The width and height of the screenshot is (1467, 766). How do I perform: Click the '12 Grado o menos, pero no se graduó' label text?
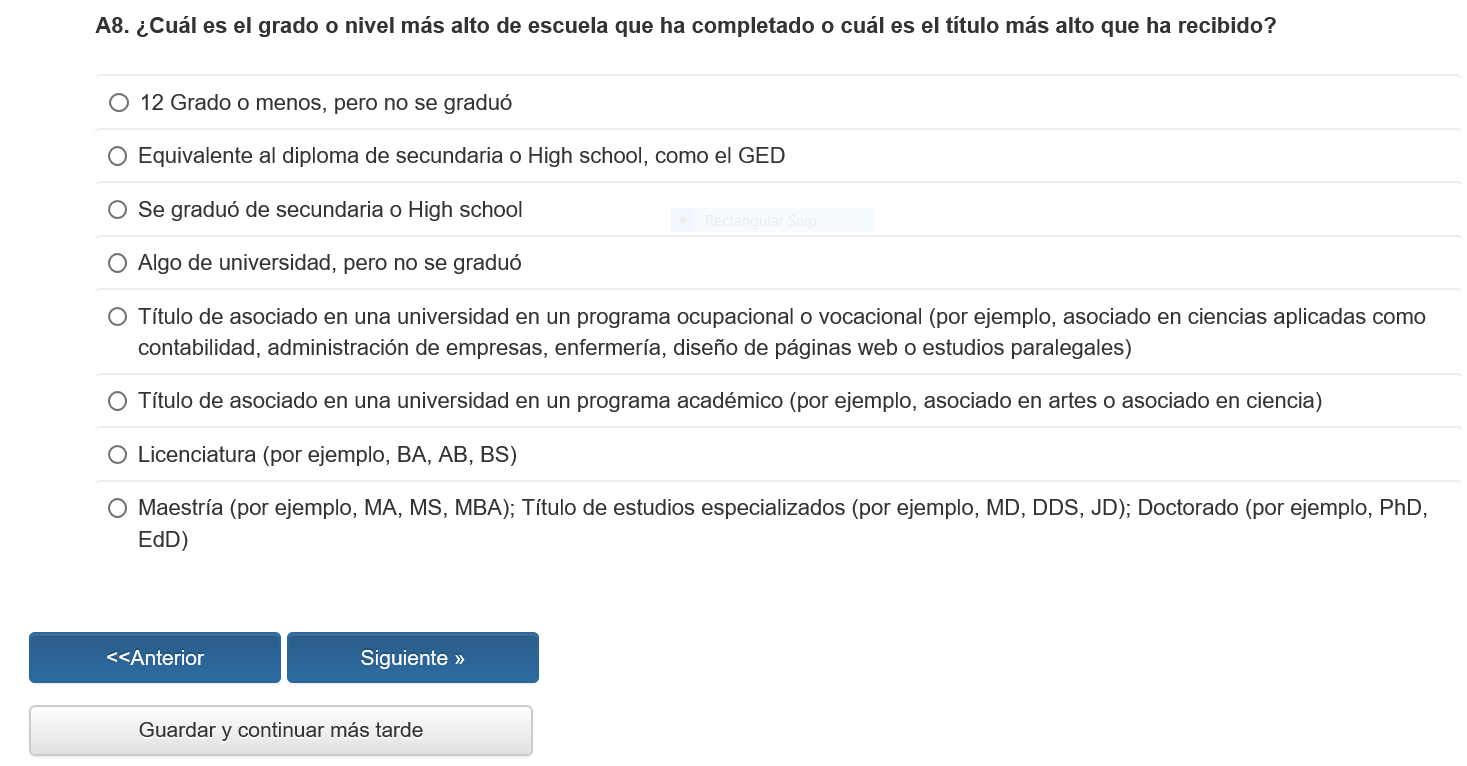[x=326, y=103]
